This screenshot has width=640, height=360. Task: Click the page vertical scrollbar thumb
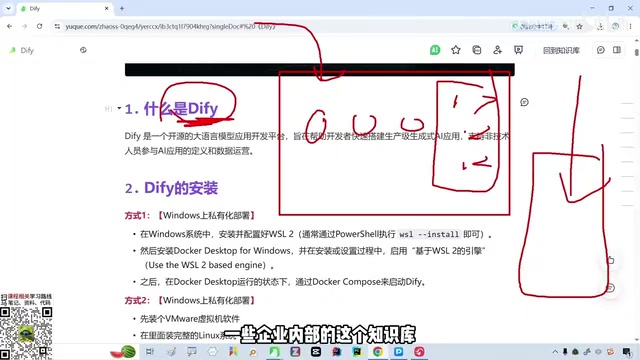click(637, 53)
